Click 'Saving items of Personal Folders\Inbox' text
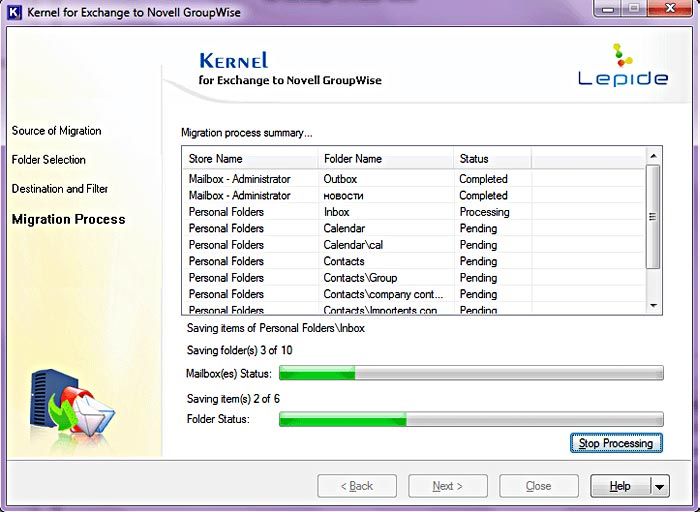The width and height of the screenshot is (700, 512). [x=276, y=328]
